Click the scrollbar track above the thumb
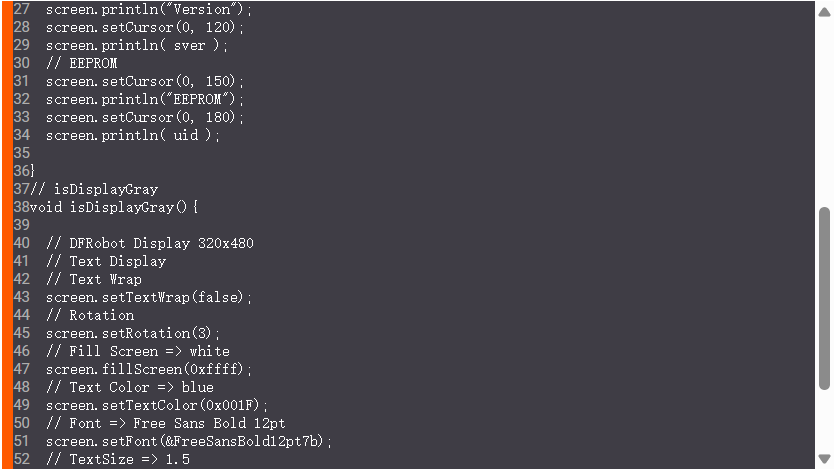Image resolution: width=840 pixels, height=471 pixels. pyautogui.click(x=824, y=100)
